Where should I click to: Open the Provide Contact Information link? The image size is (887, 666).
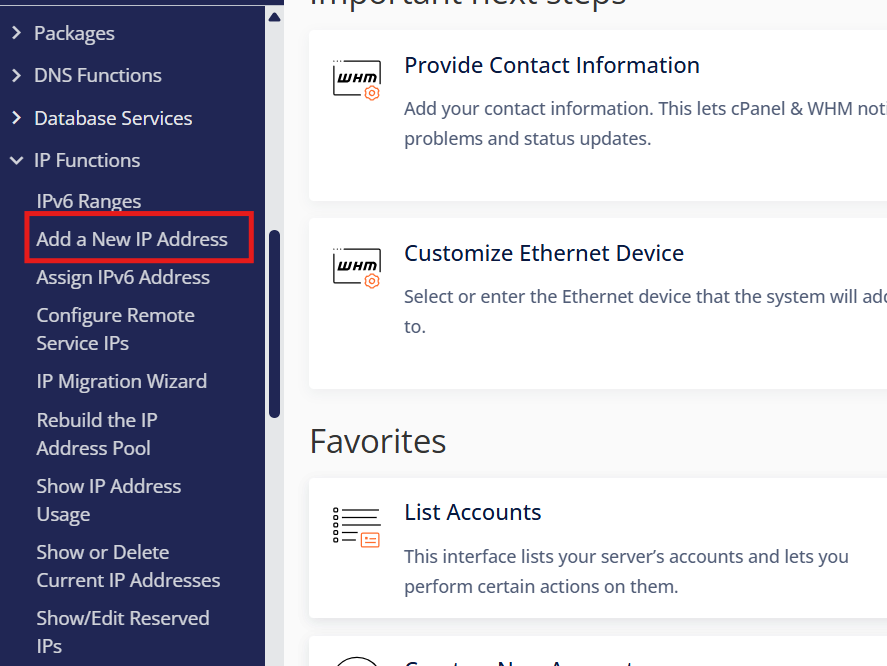click(x=552, y=65)
